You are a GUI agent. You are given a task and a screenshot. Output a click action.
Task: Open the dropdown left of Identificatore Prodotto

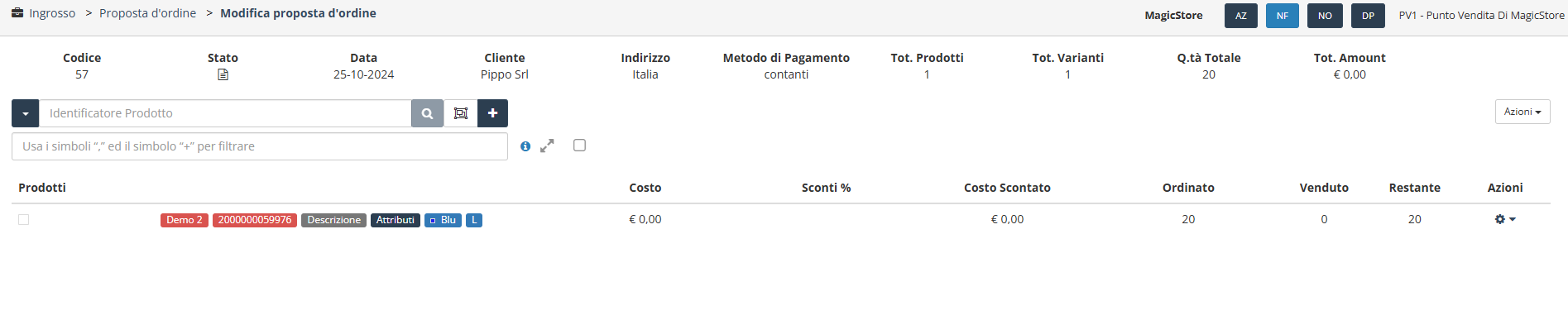pyautogui.click(x=25, y=113)
